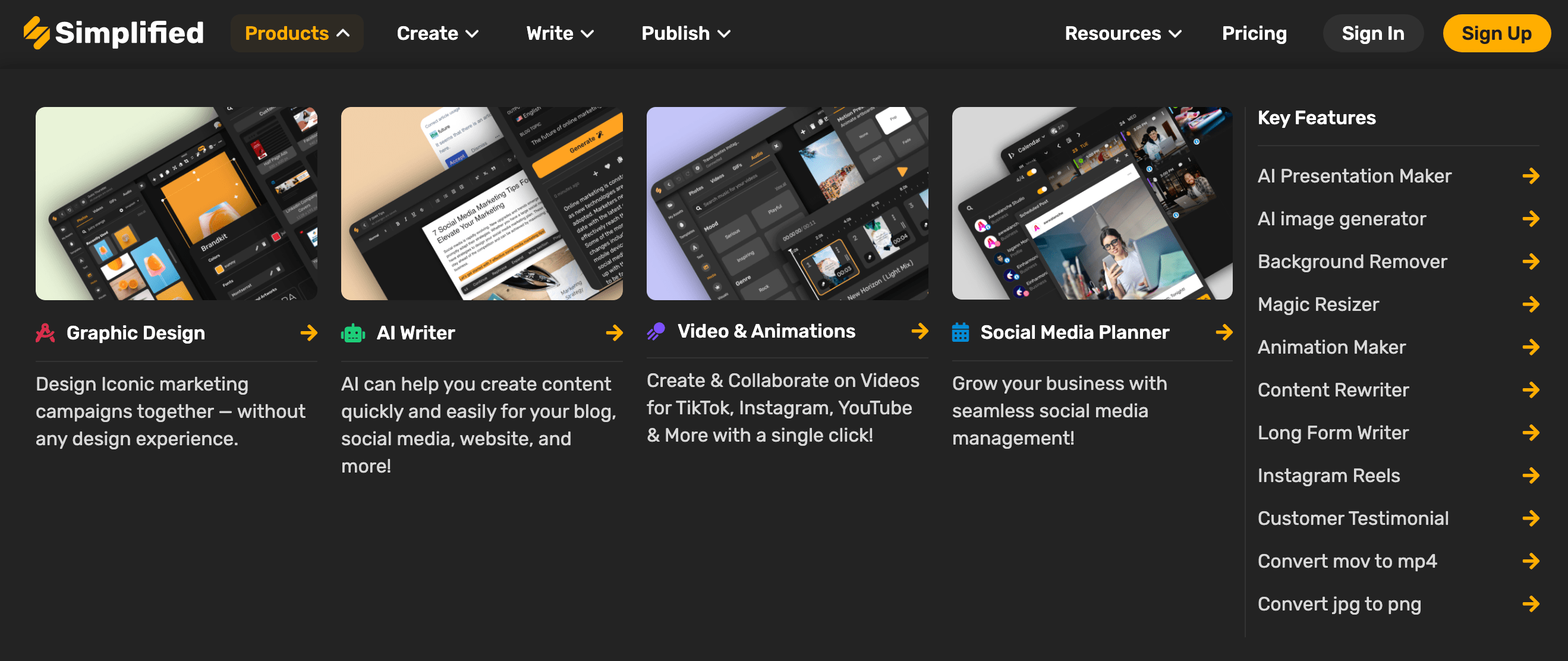The height and width of the screenshot is (661, 1568).
Task: Click the arrow next to Video & Animations
Action: pos(920,331)
